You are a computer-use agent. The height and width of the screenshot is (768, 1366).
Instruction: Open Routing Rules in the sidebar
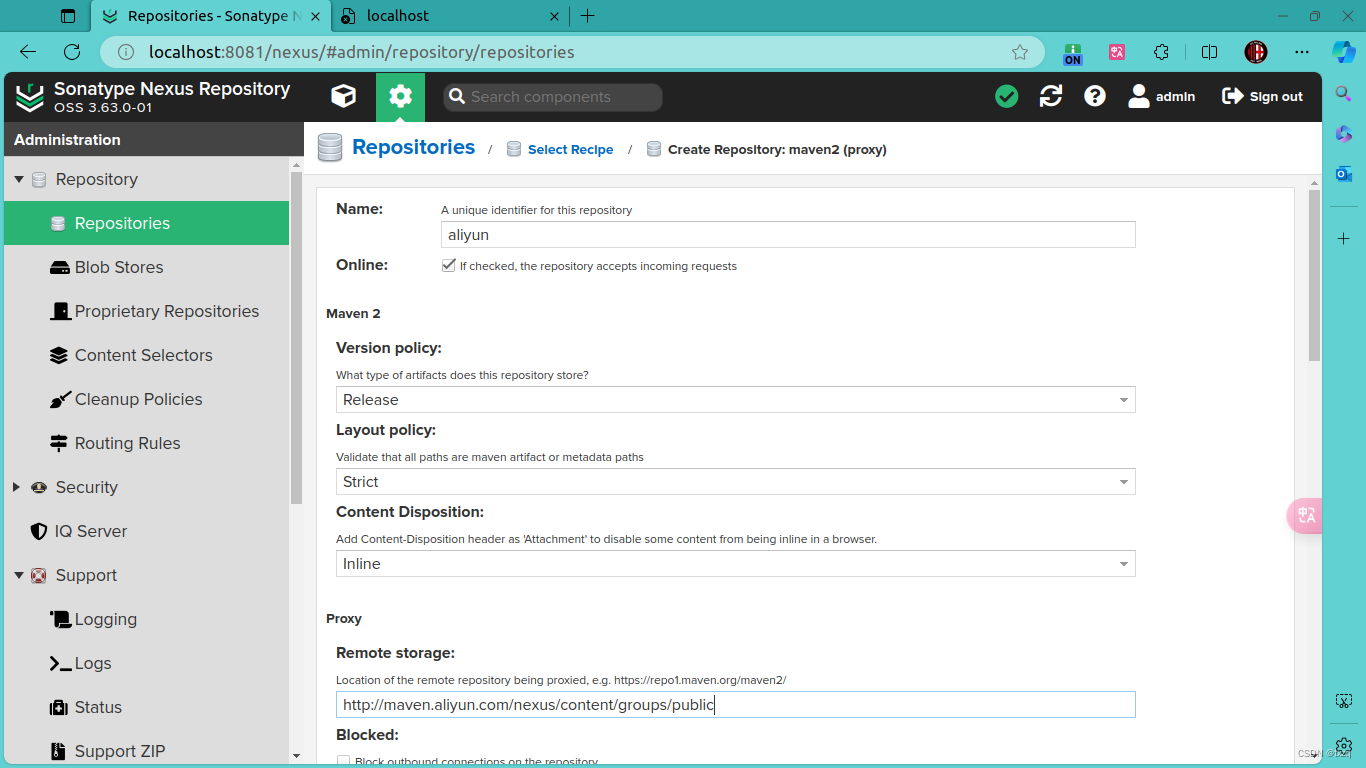[x=146, y=443]
